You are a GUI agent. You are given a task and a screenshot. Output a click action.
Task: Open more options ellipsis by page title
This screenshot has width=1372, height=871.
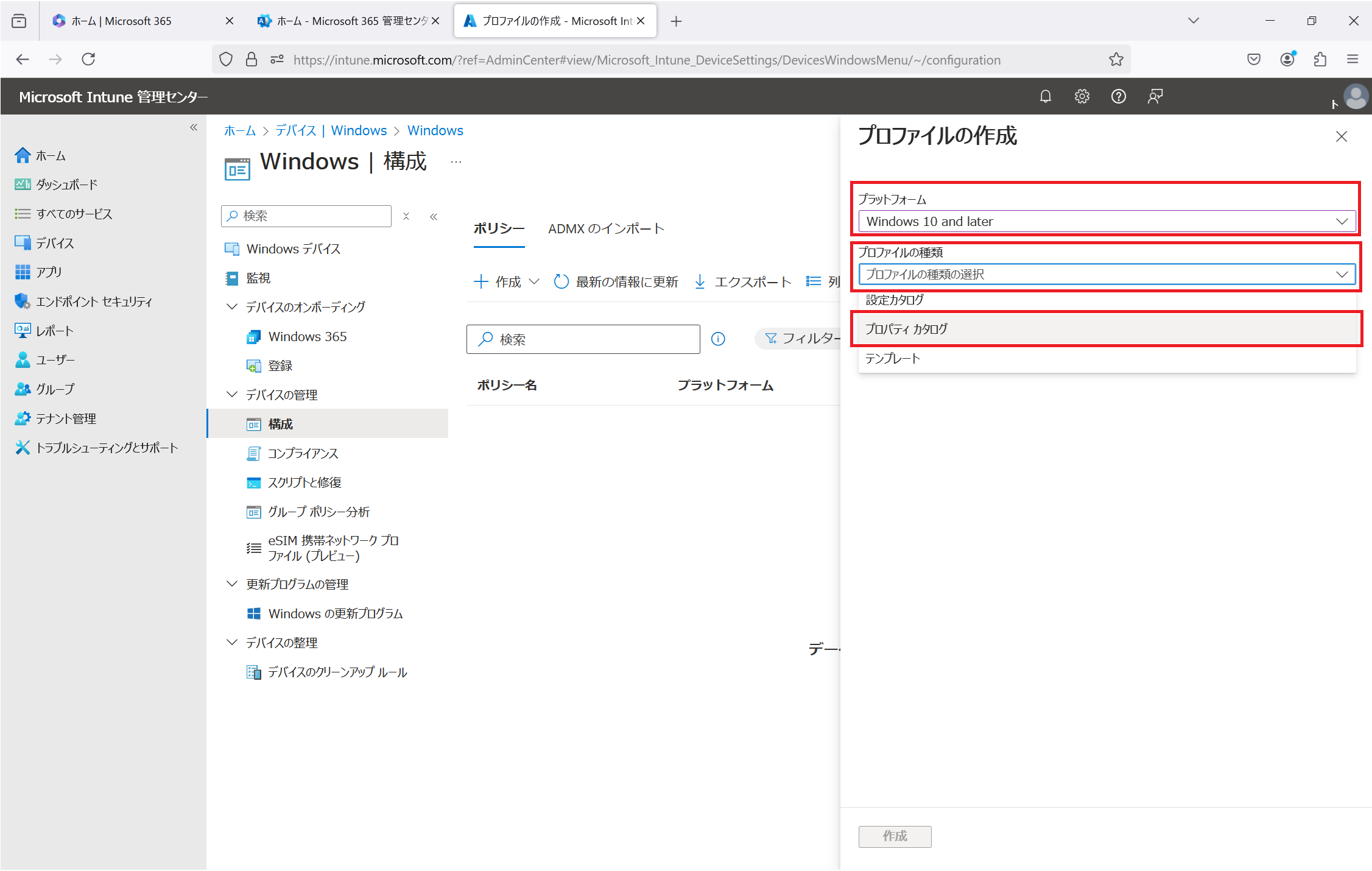456,162
